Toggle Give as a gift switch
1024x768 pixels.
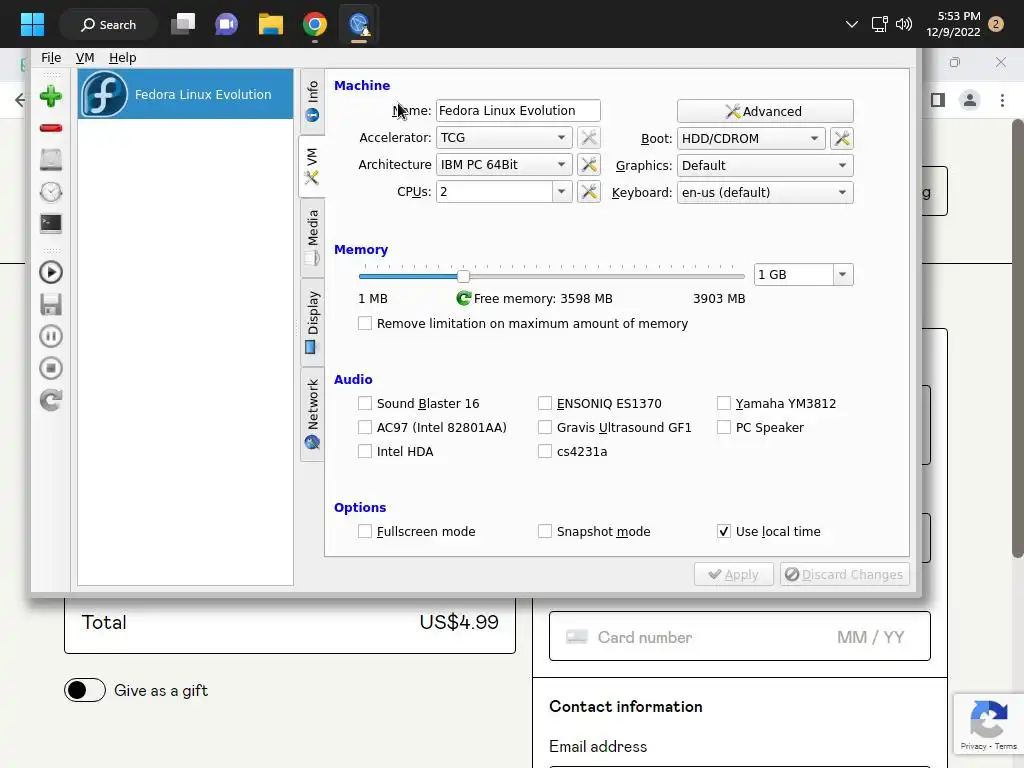click(x=85, y=690)
